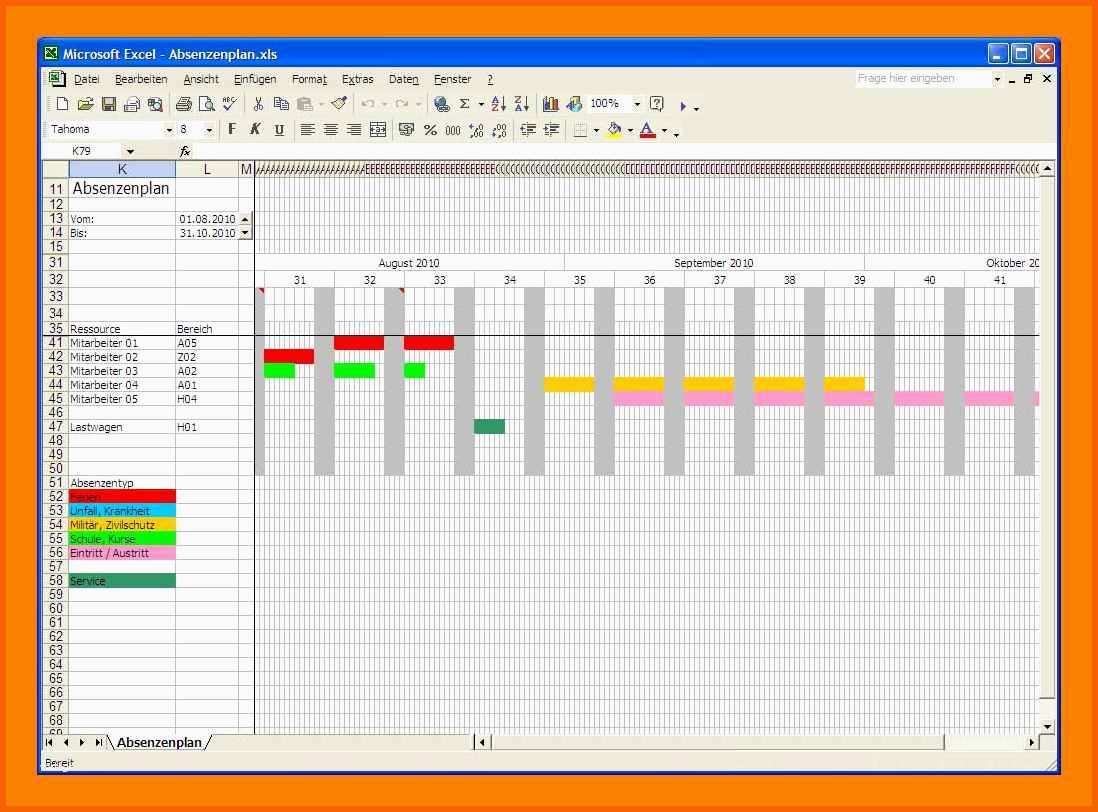Image resolution: width=1098 pixels, height=812 pixels.
Task: Run the ABC spell check icon
Action: click(x=230, y=104)
